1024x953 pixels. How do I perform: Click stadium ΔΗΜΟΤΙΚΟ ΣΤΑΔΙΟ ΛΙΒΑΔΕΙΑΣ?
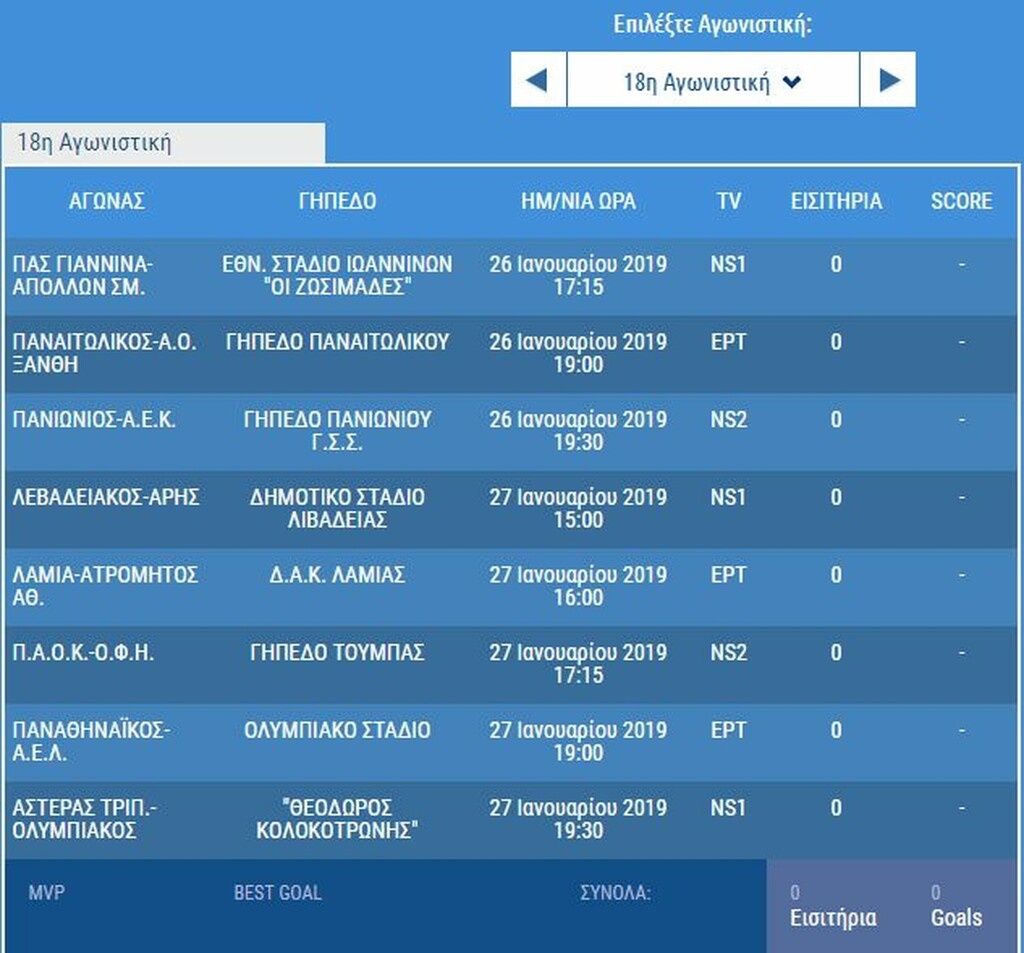(337, 508)
